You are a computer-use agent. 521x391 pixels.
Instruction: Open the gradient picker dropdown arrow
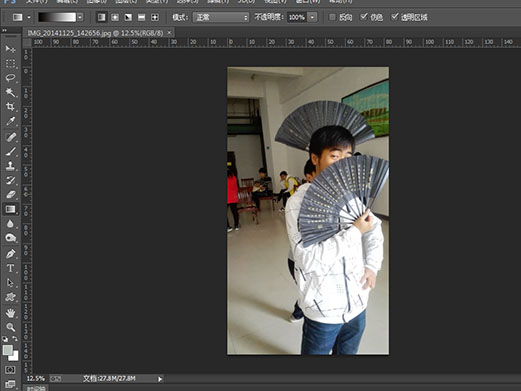click(x=80, y=17)
